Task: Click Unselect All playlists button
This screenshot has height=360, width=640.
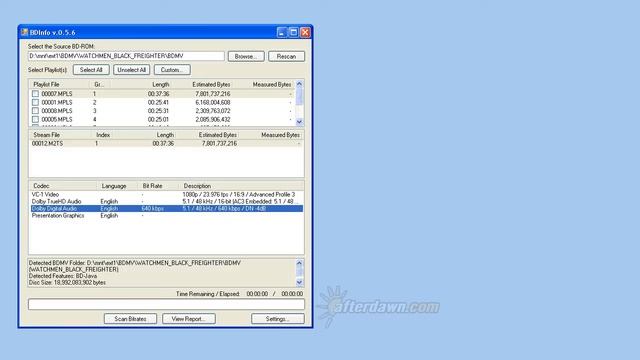Action: 131,70
